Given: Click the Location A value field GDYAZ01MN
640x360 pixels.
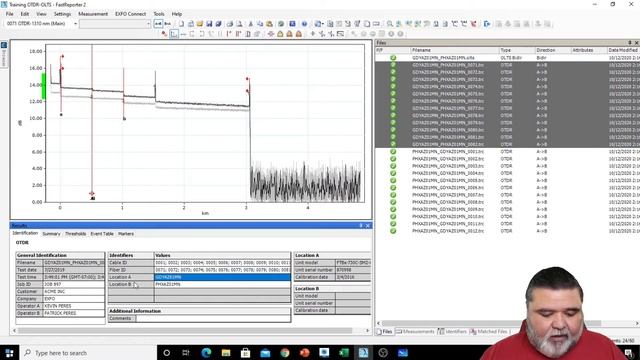Looking at the screenshot, I should [x=222, y=277].
